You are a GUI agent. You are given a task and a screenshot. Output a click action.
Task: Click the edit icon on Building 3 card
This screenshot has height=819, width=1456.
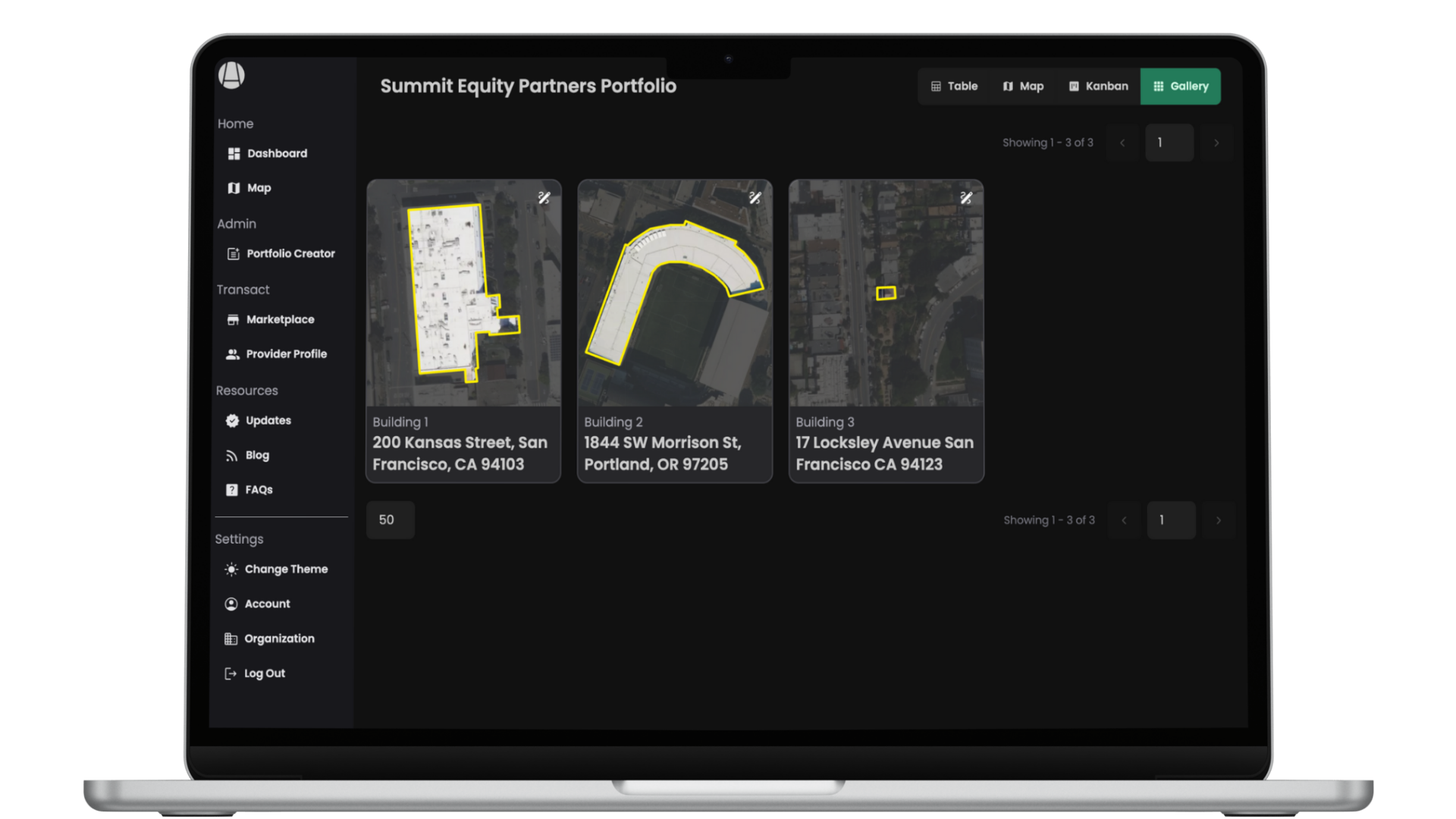[x=965, y=198]
